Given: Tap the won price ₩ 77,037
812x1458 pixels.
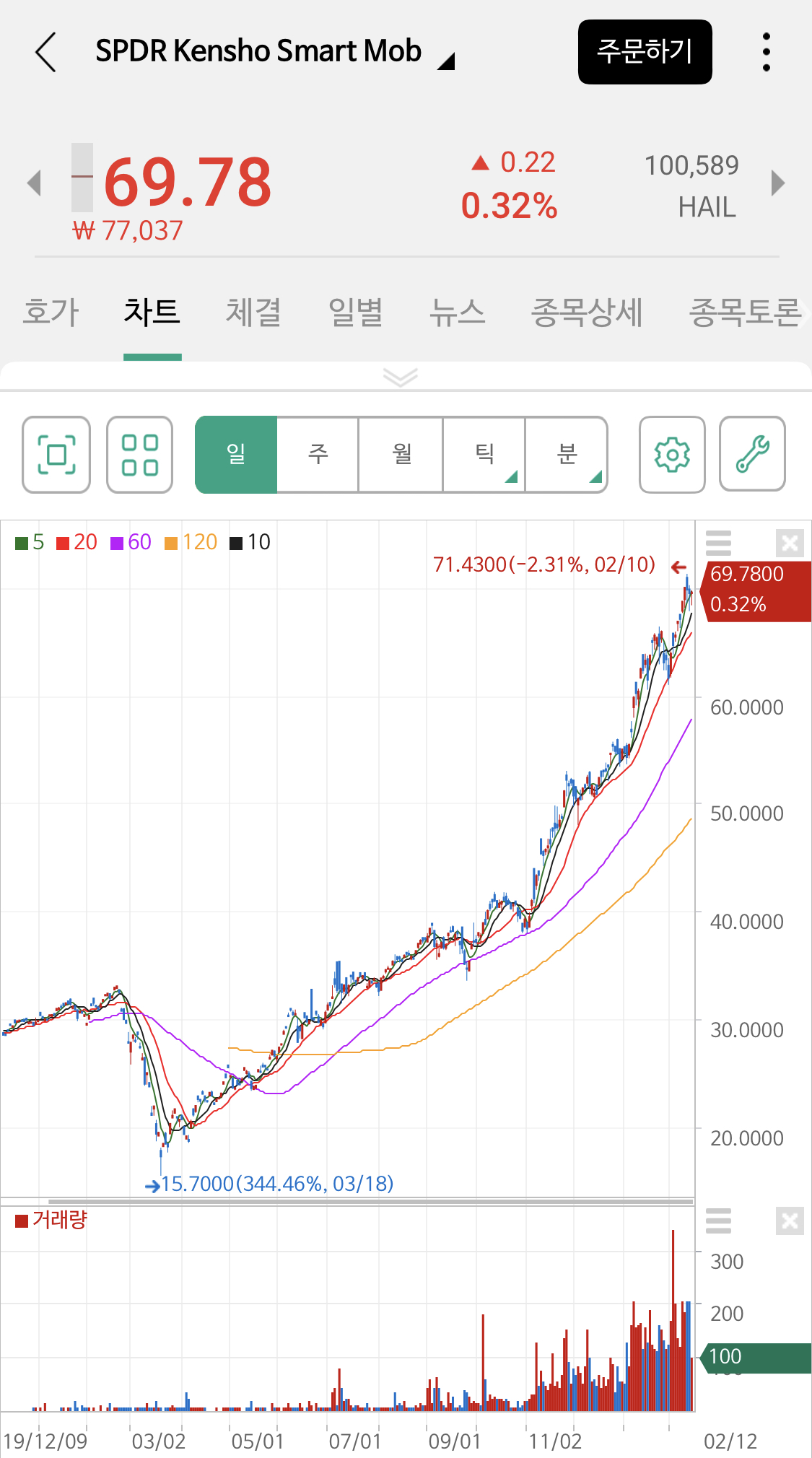Looking at the screenshot, I should click(x=128, y=231).
